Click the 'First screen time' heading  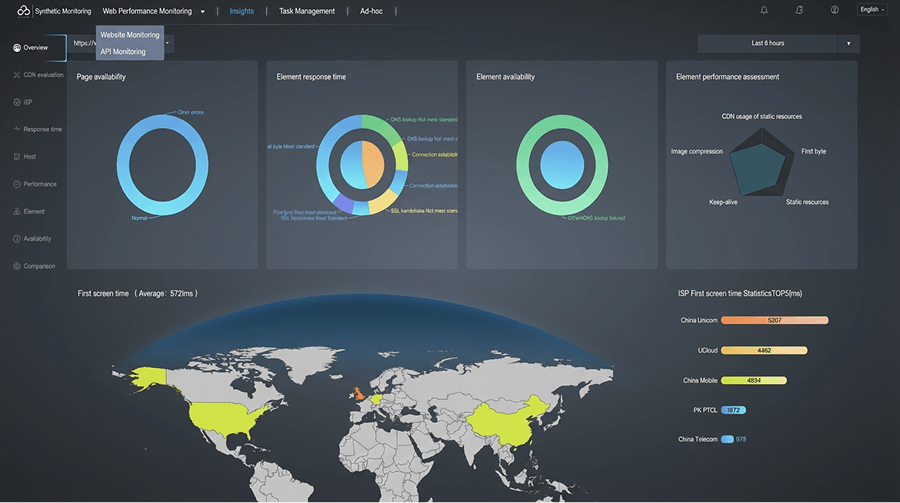point(103,293)
